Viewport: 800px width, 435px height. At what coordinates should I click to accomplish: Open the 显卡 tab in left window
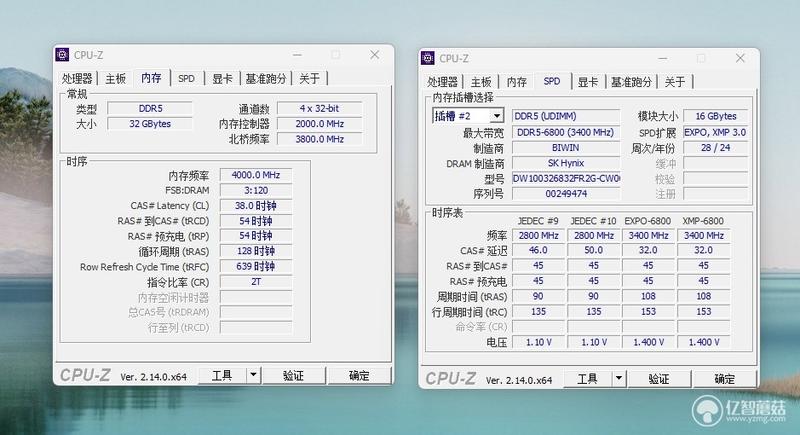[x=222, y=79]
